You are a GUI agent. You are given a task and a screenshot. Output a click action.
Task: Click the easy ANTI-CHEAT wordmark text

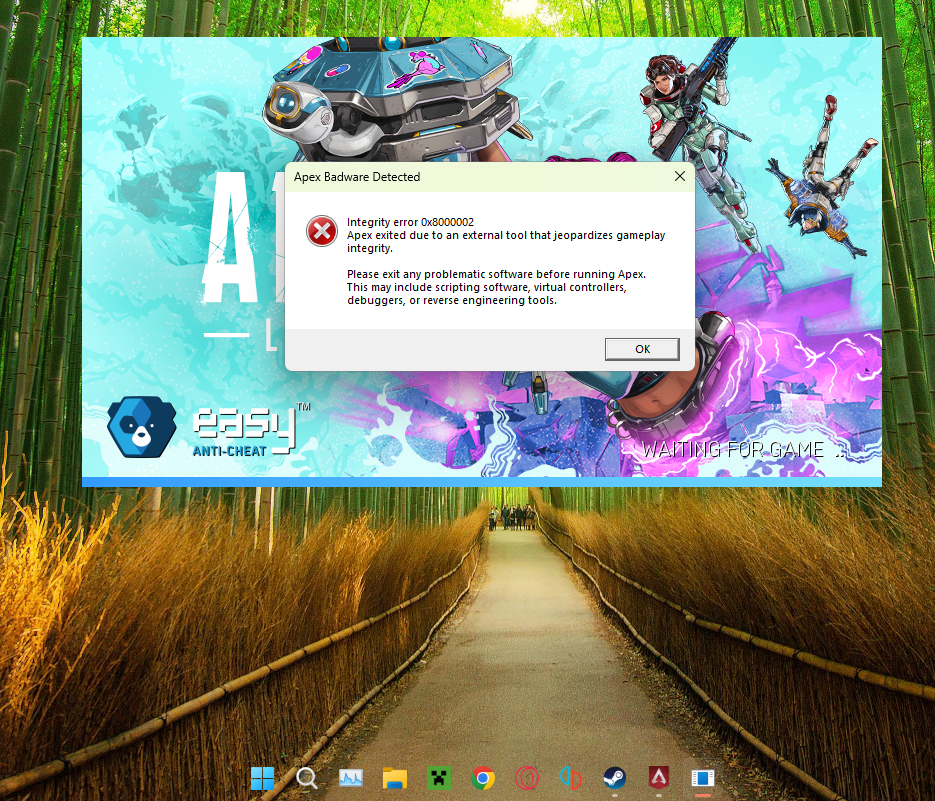click(x=245, y=431)
